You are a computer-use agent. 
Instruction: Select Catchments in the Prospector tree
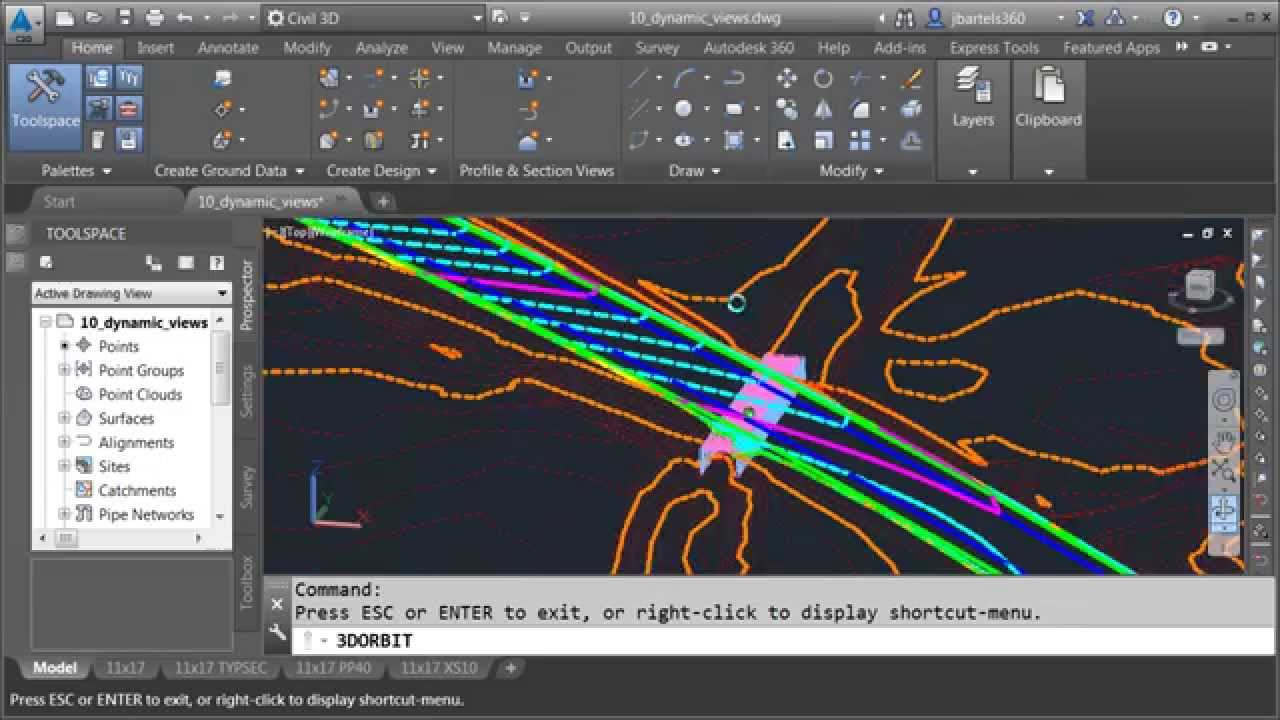point(137,490)
